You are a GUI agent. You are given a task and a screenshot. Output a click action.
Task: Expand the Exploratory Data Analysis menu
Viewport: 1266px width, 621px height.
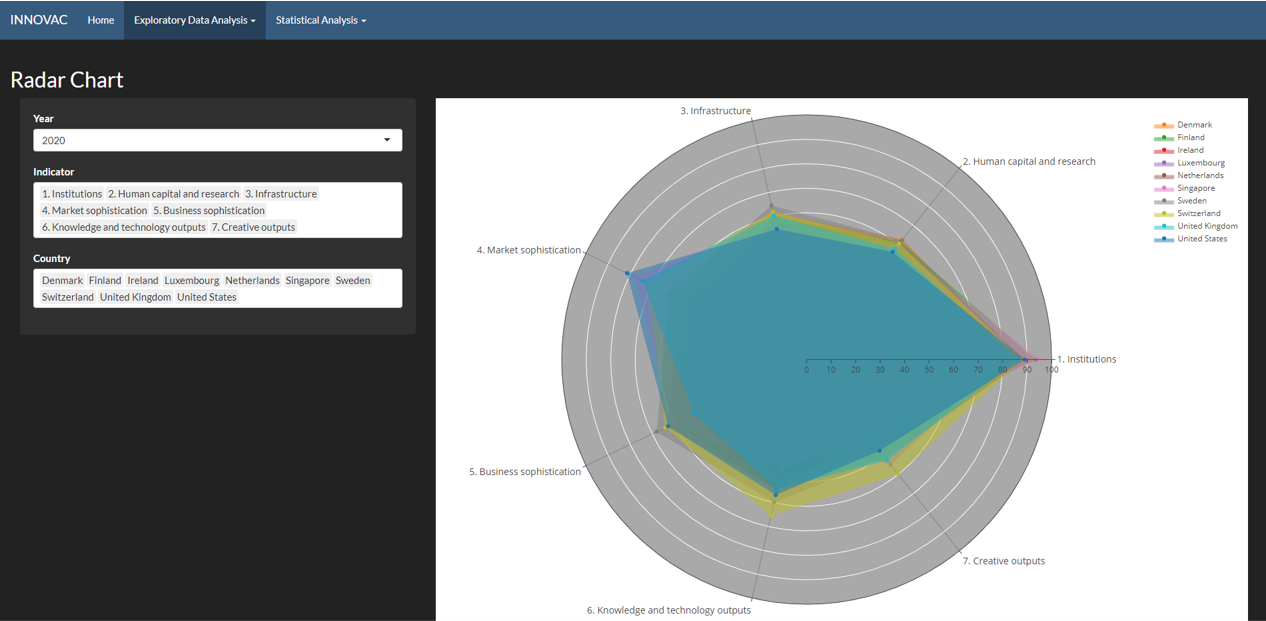click(195, 20)
